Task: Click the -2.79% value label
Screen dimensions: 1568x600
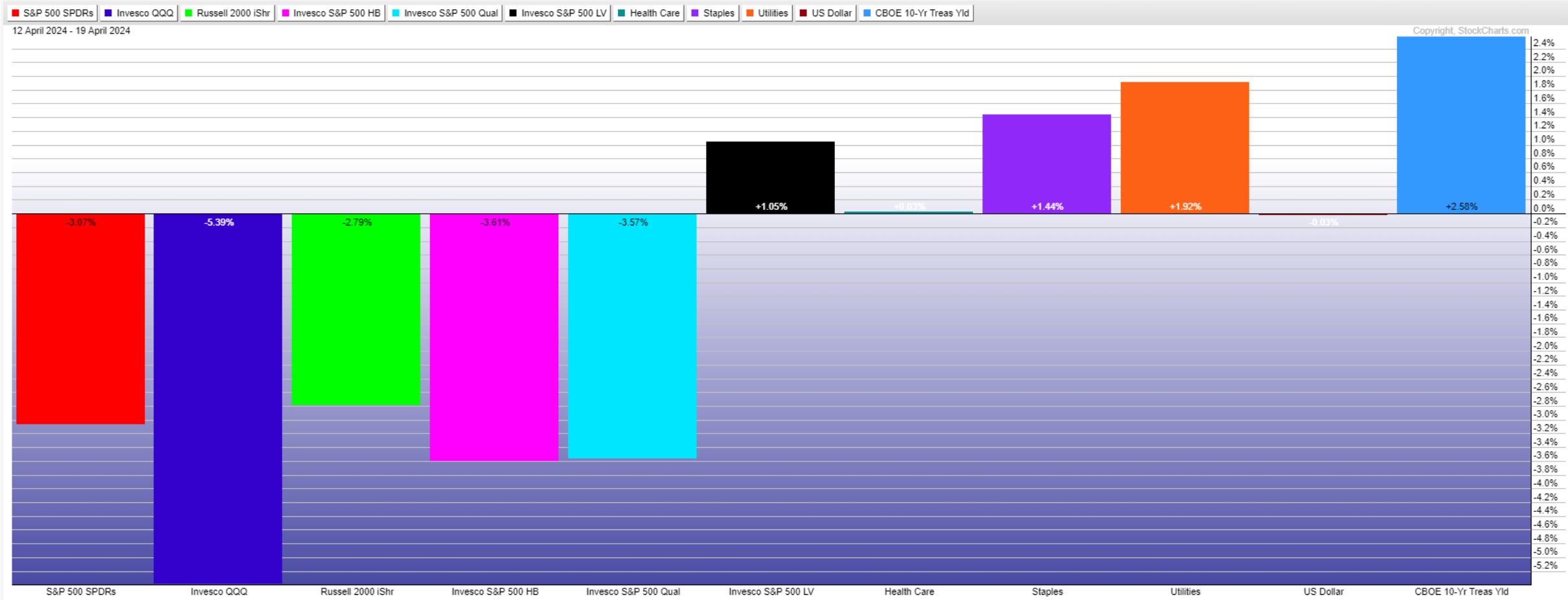Action: (x=357, y=222)
